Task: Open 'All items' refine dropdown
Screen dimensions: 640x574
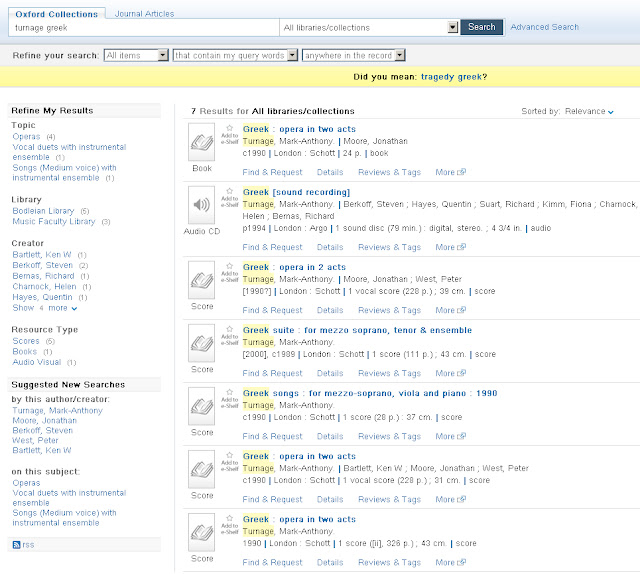Action: (x=136, y=55)
